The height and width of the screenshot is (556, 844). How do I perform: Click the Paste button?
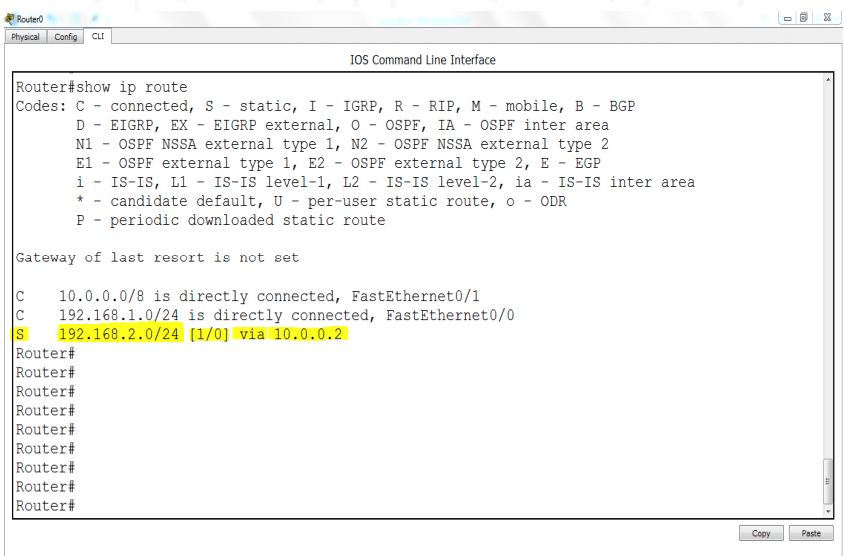pos(811,533)
